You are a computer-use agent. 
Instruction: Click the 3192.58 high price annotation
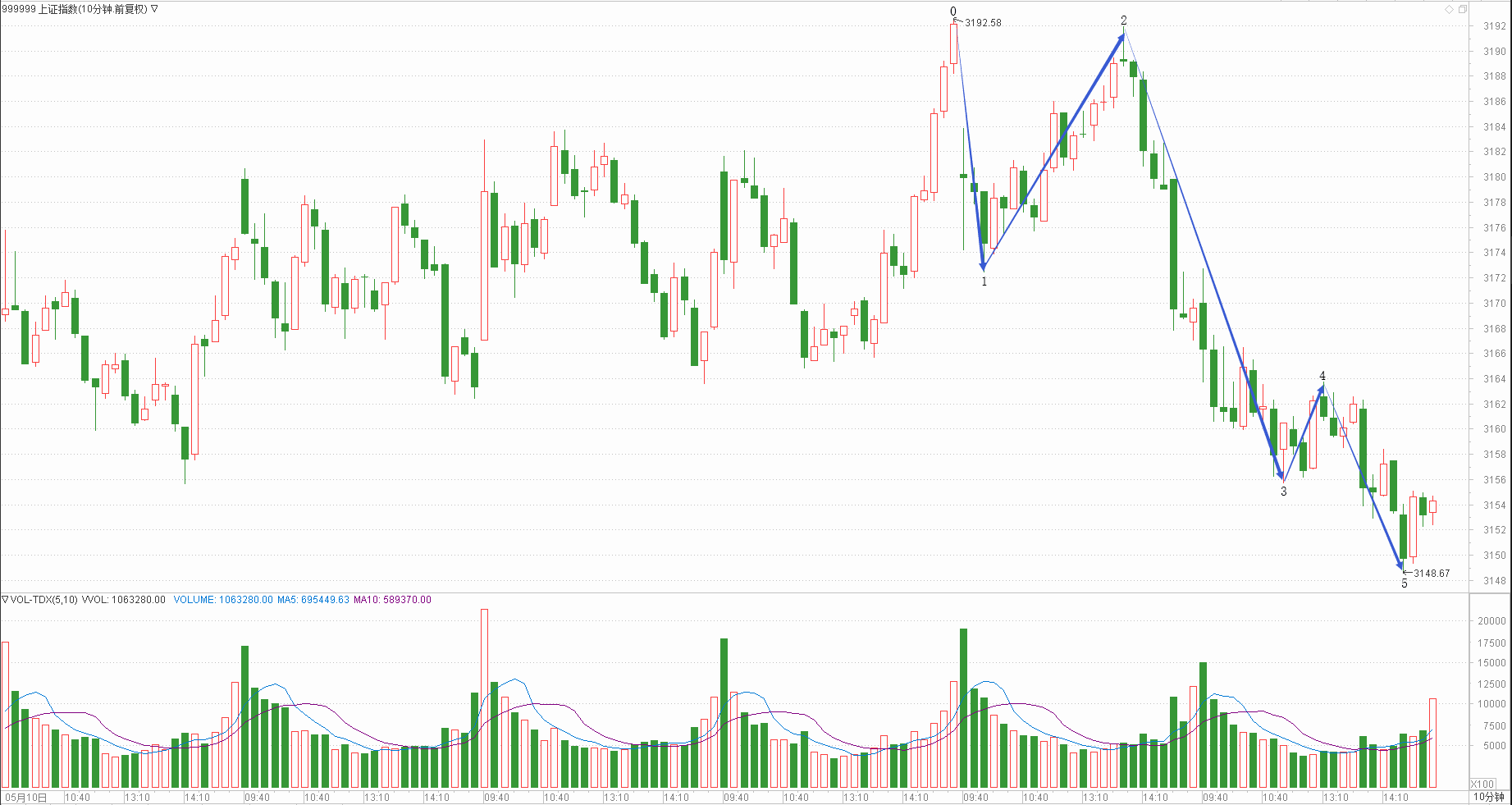tap(983, 23)
